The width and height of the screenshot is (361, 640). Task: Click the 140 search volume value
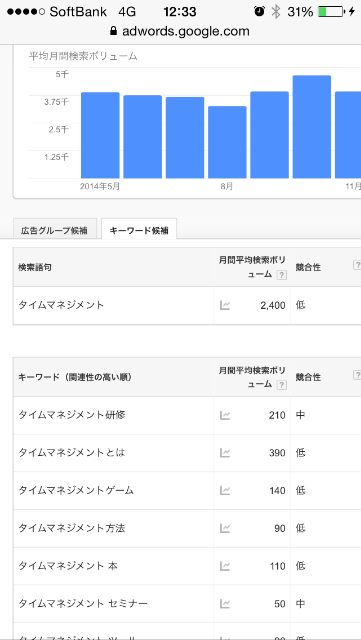[277, 491]
